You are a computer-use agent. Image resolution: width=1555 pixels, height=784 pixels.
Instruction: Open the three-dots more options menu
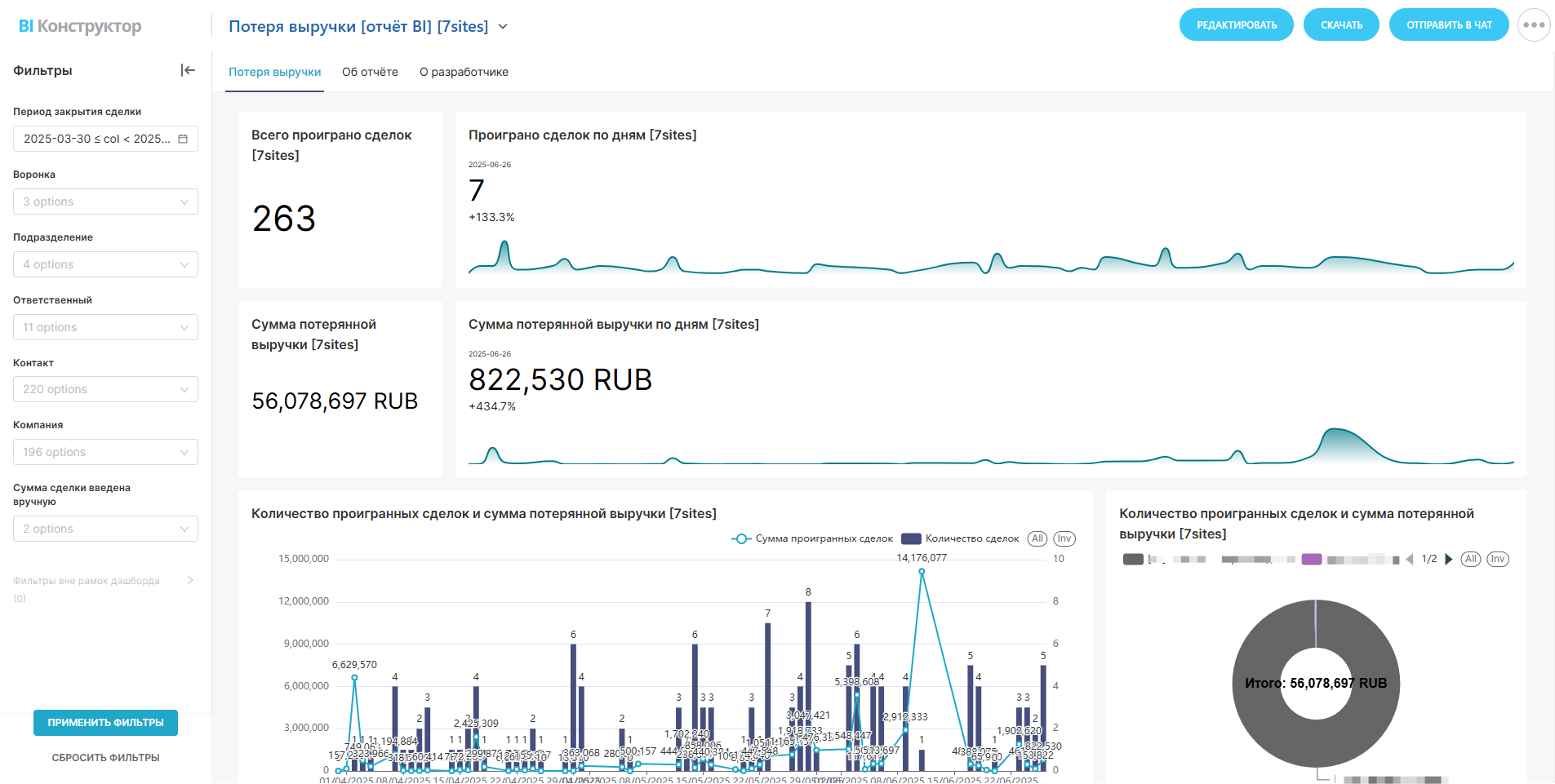[1533, 25]
